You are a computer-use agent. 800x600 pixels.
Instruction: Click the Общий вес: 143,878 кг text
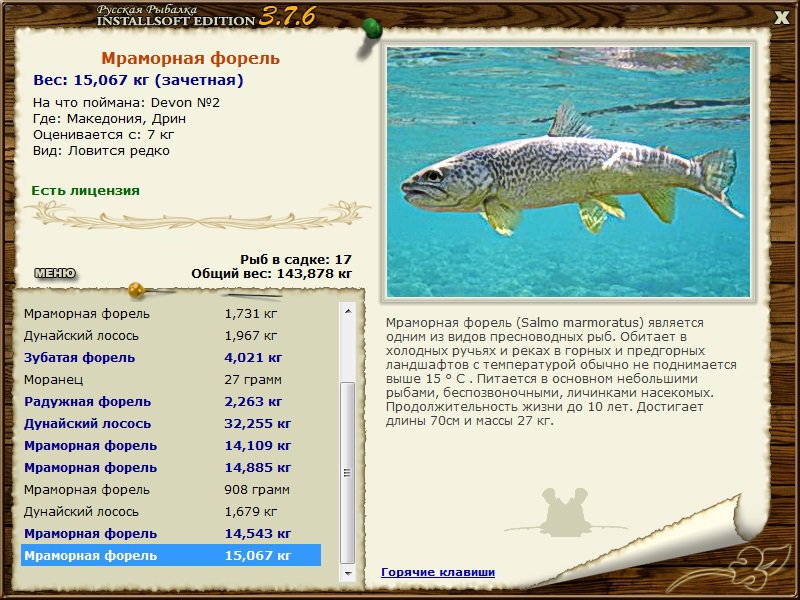click(x=272, y=274)
